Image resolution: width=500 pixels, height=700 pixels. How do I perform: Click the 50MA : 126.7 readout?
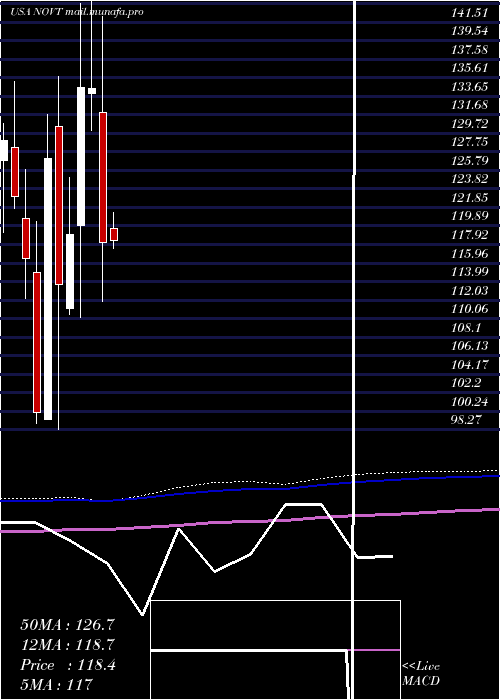[x=67, y=625]
